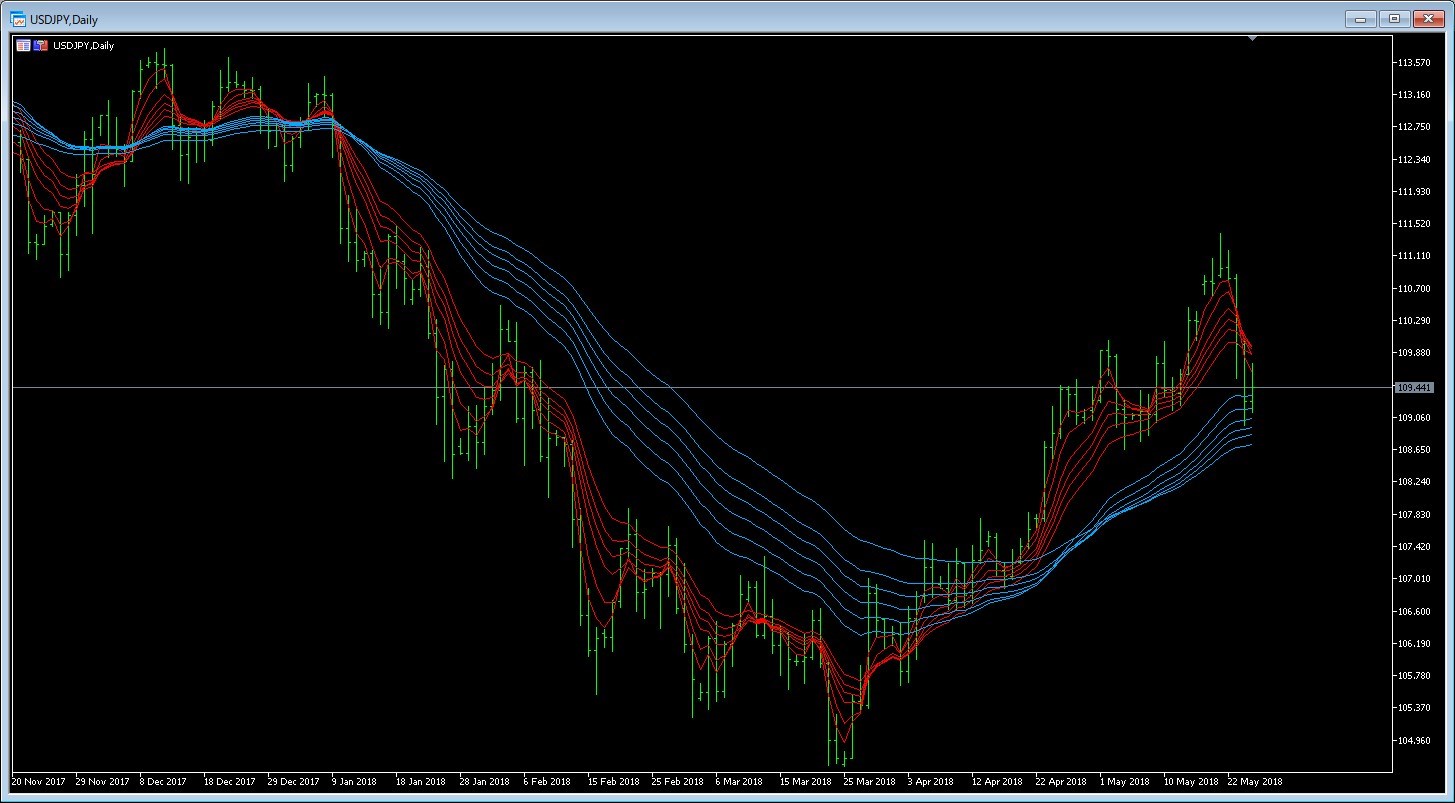Viewport: 1455px width, 803px height.
Task: Select the 22 Apr 2018 date label
Action: click(1061, 781)
